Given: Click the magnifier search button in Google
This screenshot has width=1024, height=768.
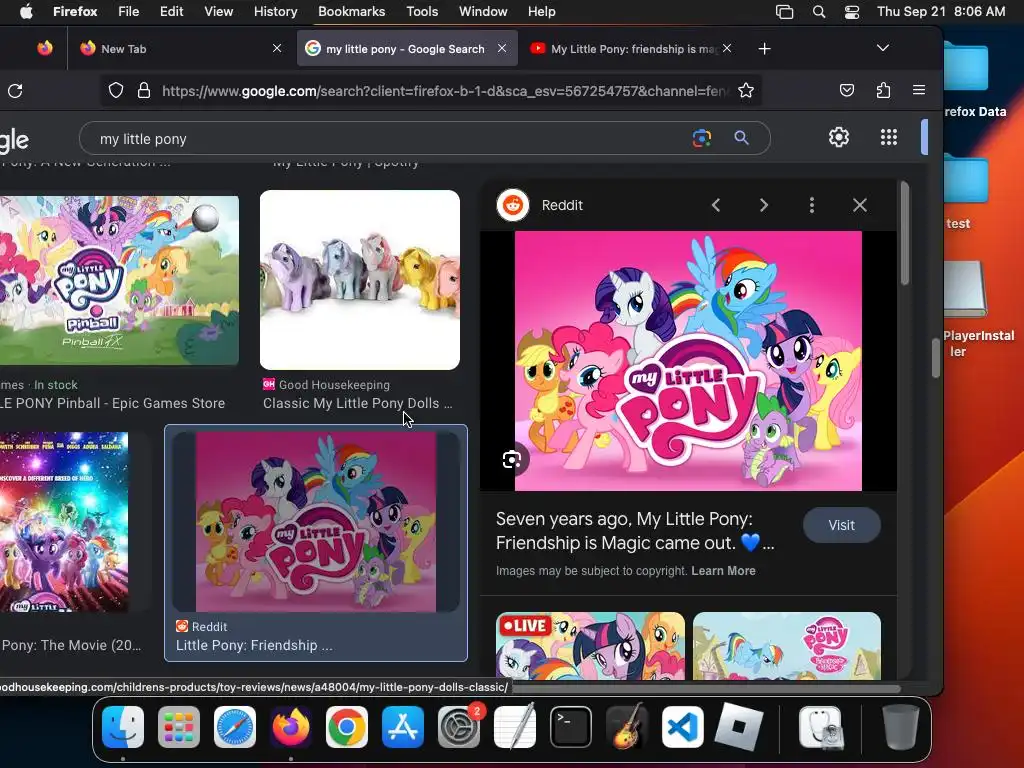Looking at the screenshot, I should tap(741, 138).
